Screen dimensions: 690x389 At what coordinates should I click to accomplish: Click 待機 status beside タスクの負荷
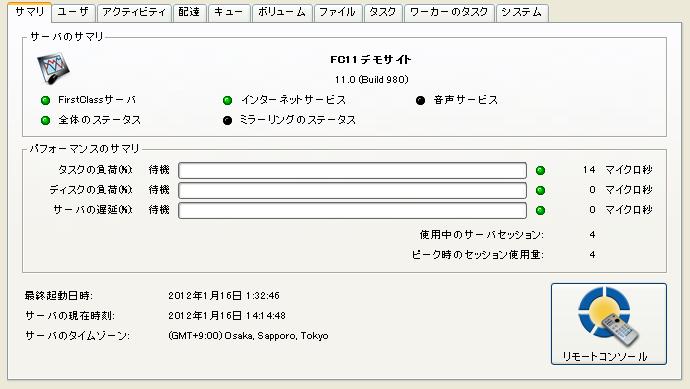pos(159,169)
